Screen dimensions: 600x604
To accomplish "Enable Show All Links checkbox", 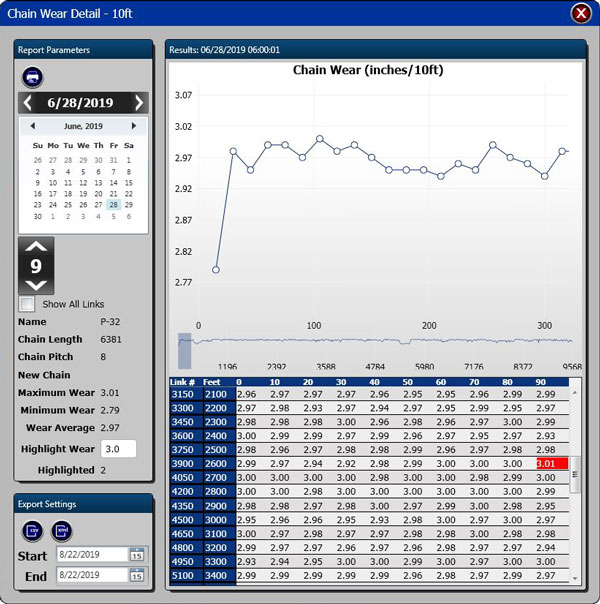I will [27, 304].
